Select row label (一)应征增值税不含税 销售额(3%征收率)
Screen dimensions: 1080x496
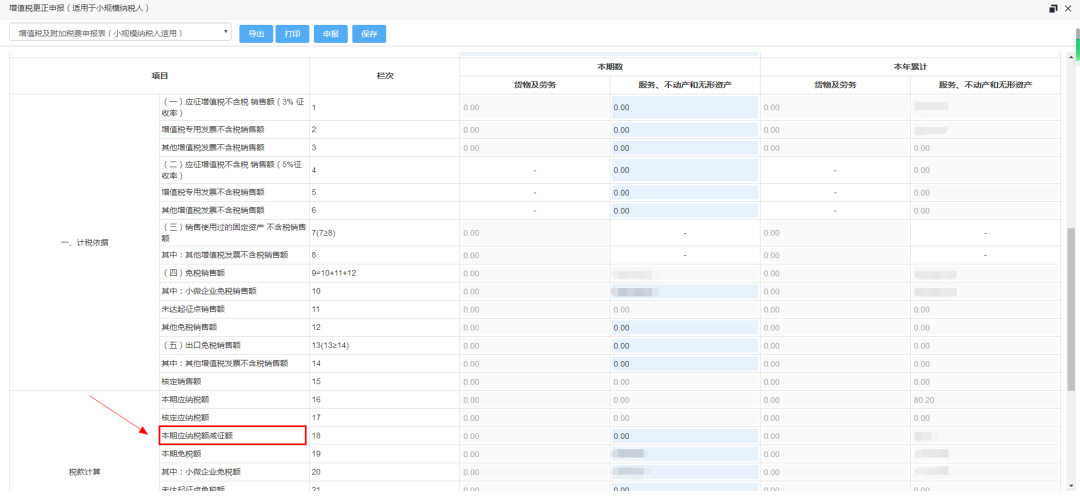[x=234, y=107]
